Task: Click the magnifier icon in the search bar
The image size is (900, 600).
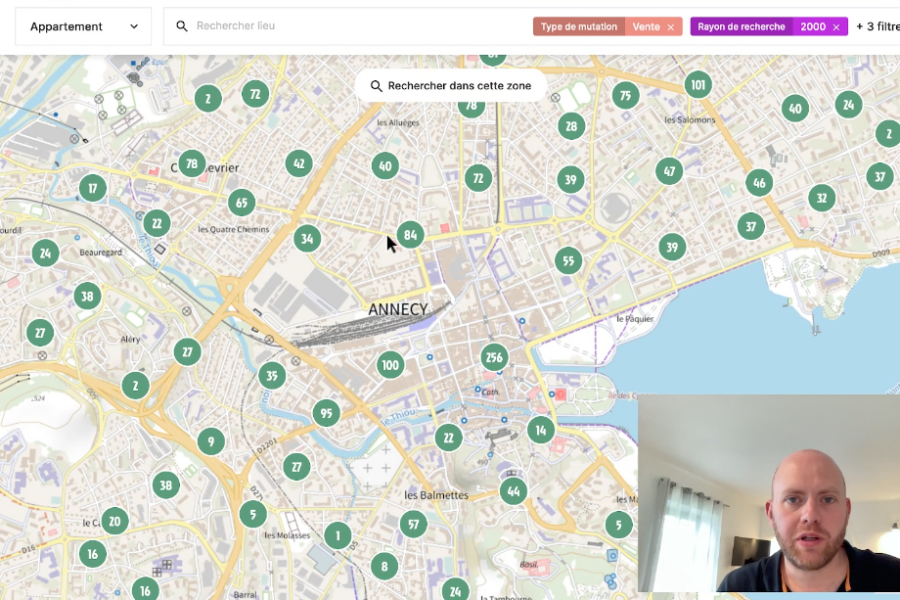Action: click(x=182, y=26)
